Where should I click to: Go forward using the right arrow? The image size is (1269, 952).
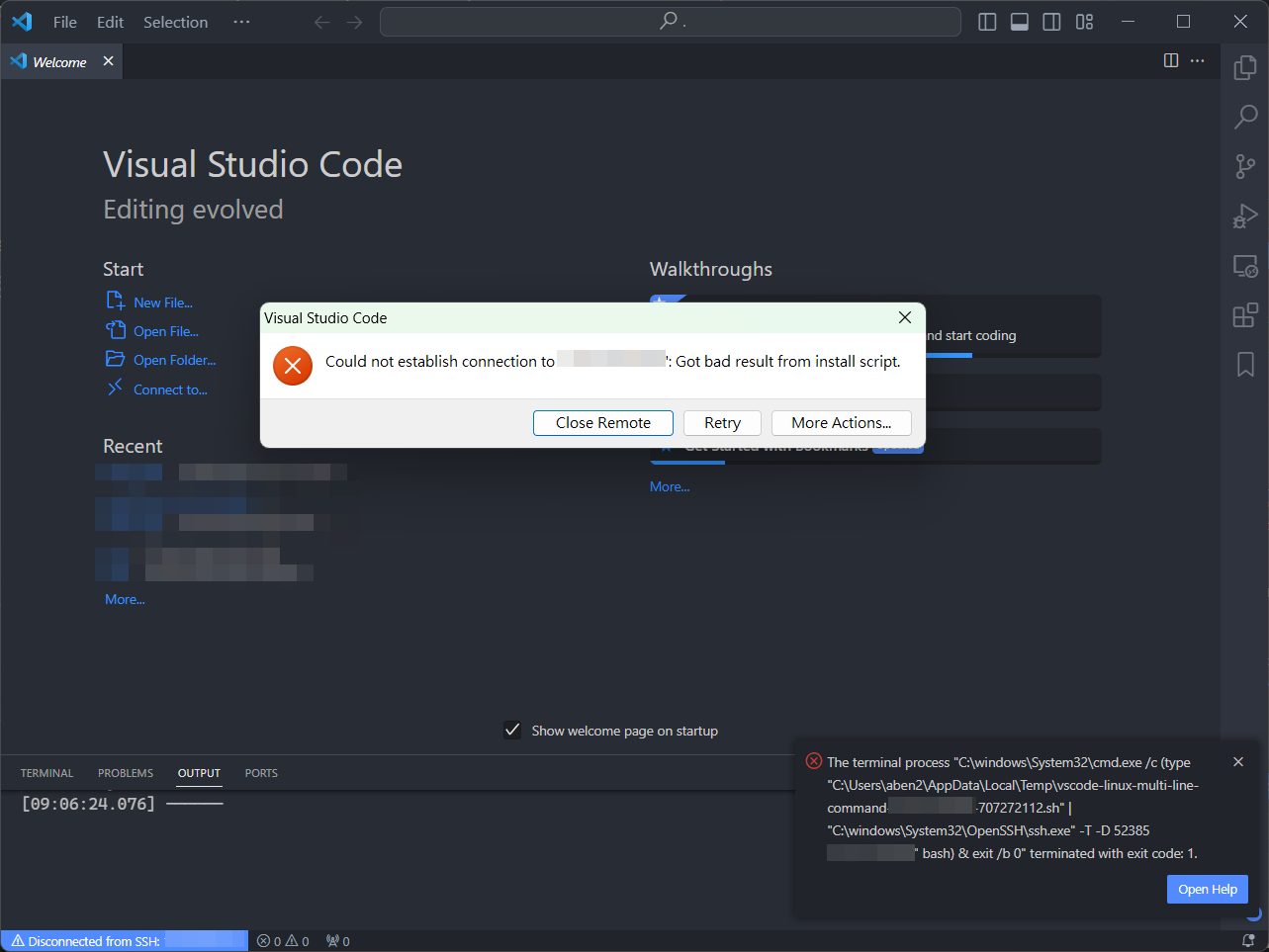pos(355,22)
